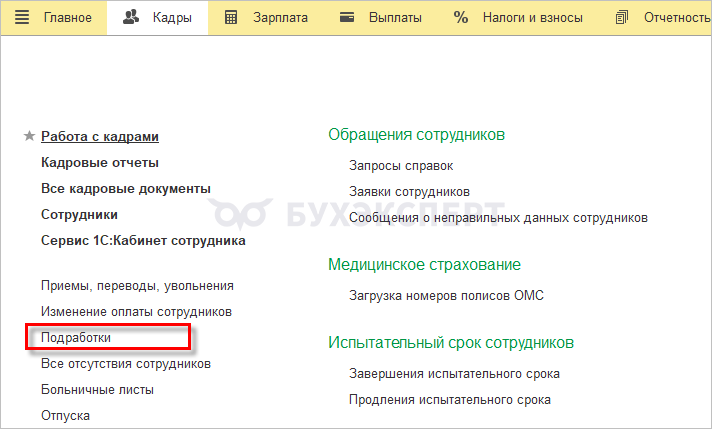This screenshot has width=712, height=429.
Task: Open the Зарплата section
Action: [280, 18]
